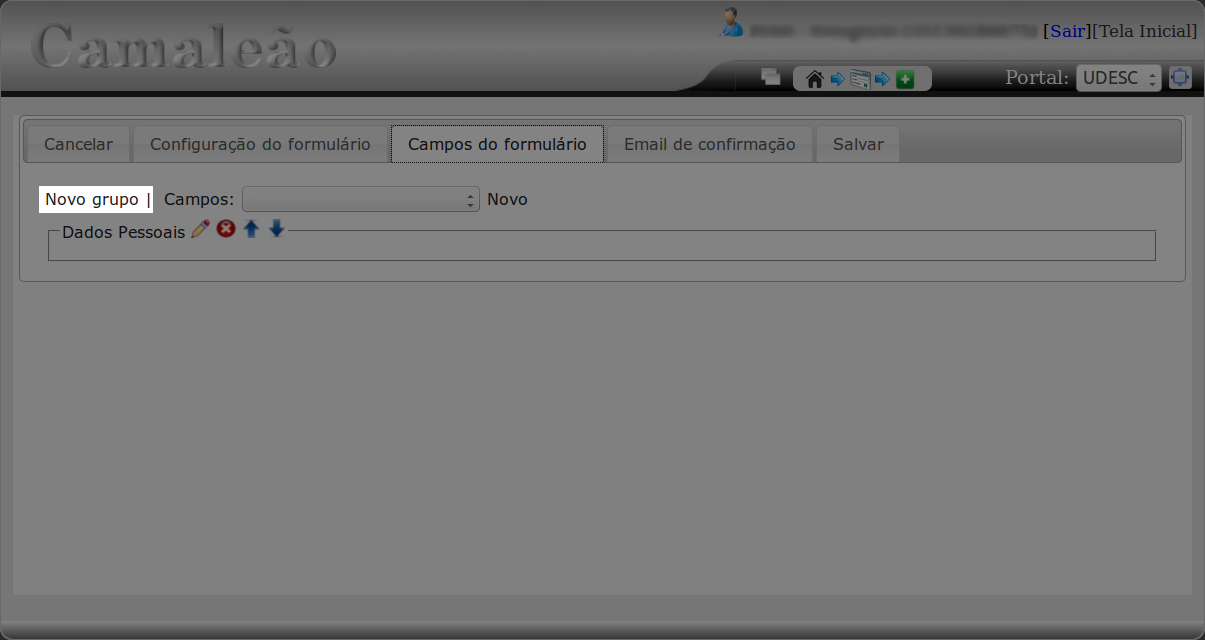
Task: Click the user avatar icon
Action: [x=732, y=22]
